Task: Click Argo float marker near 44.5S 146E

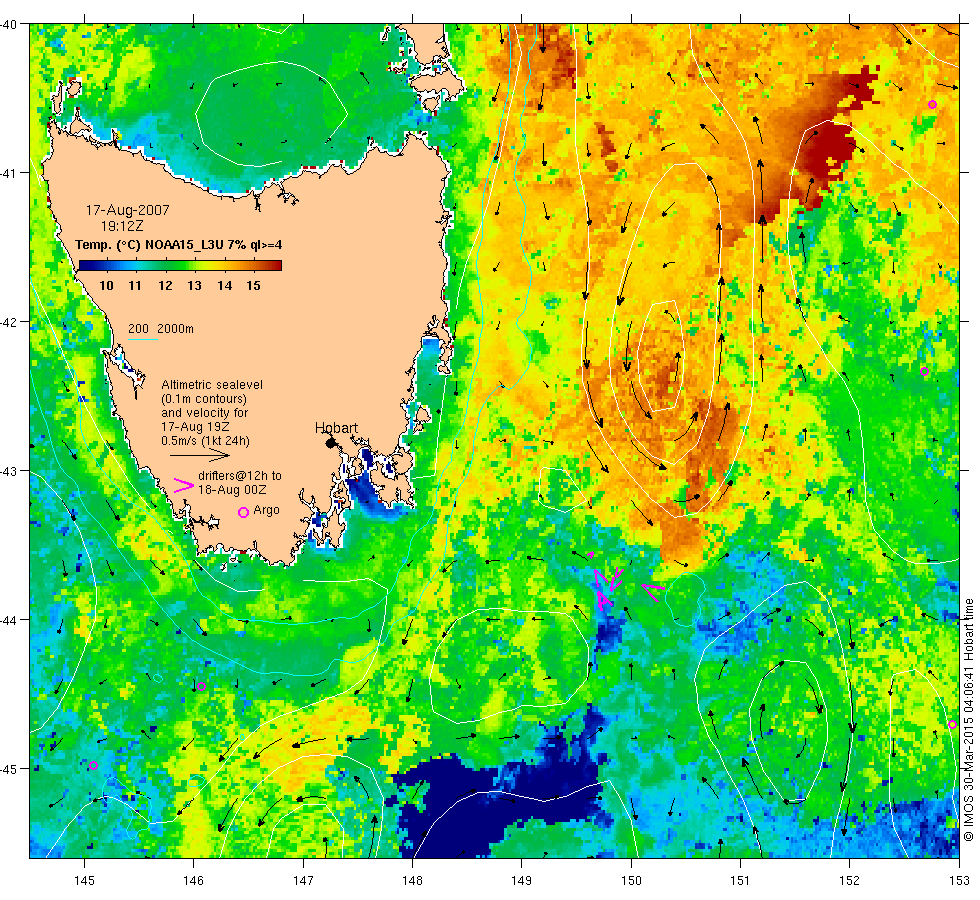Action: coord(201,687)
